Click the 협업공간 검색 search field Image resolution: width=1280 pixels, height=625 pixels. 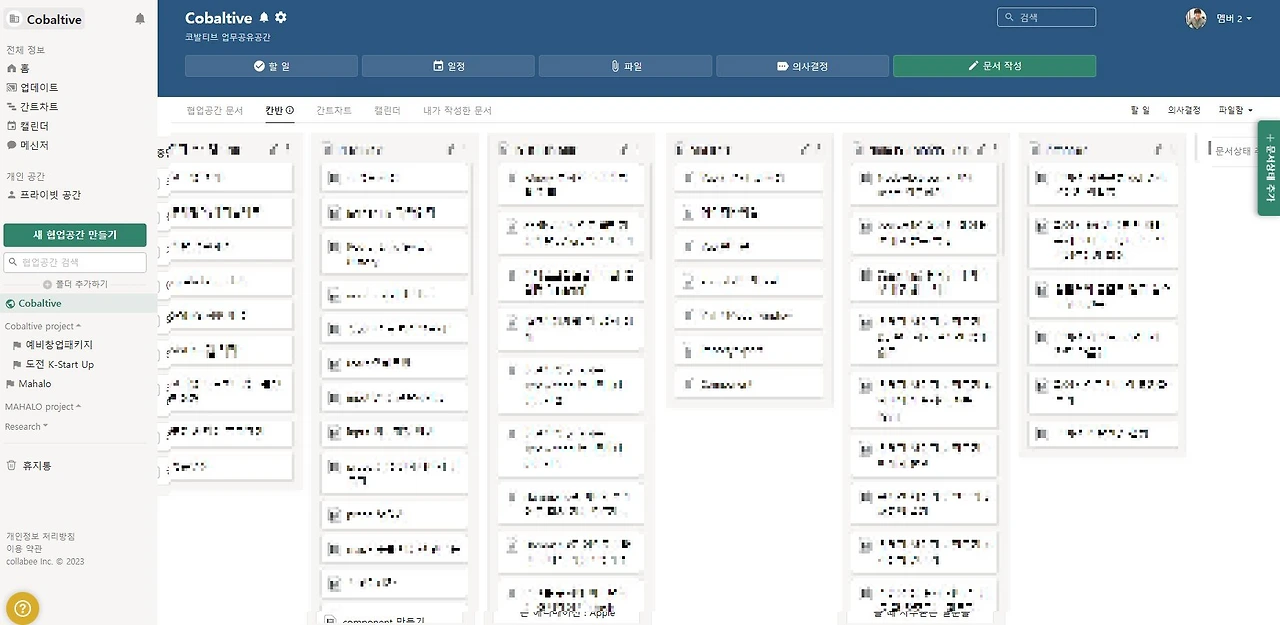(x=75, y=264)
